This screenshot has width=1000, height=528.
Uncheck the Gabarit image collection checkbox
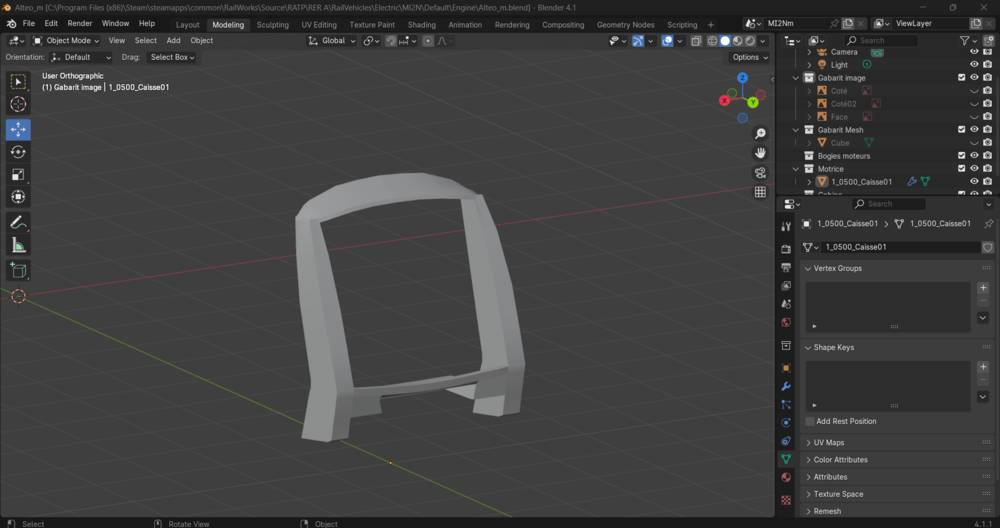pos(961,78)
